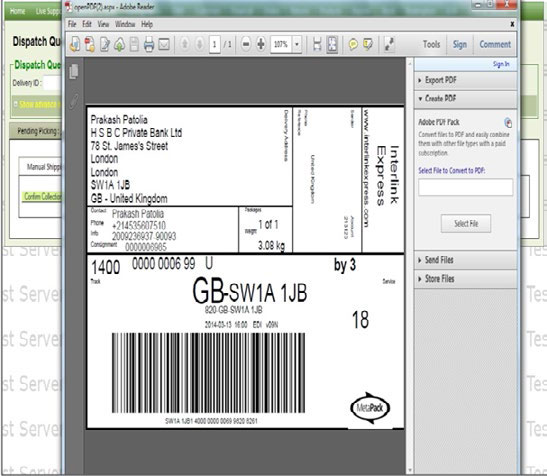Expand the Send Files section

tap(465, 260)
